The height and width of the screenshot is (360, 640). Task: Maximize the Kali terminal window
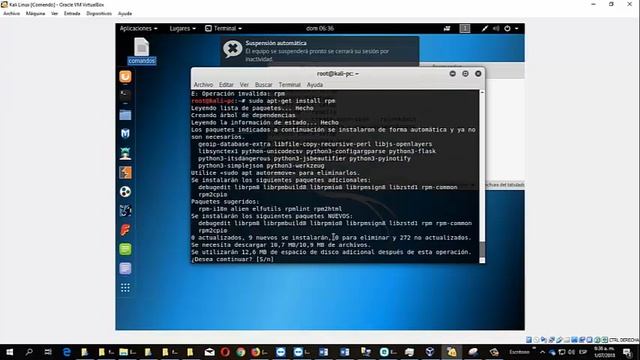click(465, 73)
